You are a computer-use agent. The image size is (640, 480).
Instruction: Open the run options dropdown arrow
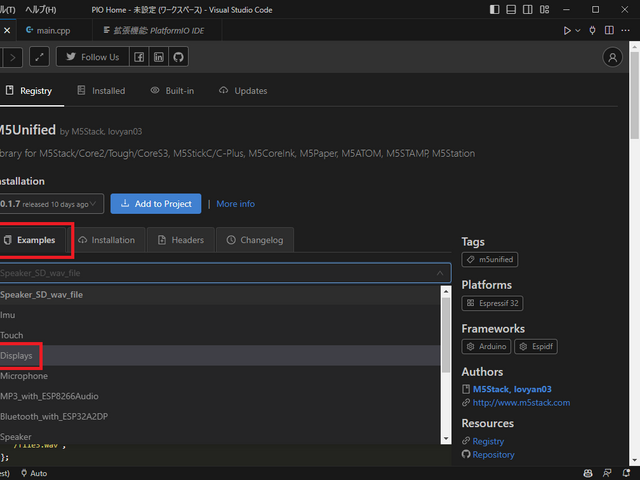[578, 31]
